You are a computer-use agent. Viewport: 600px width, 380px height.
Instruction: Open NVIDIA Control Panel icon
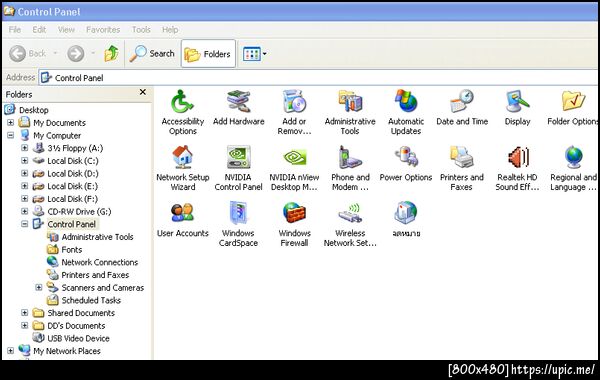238,157
